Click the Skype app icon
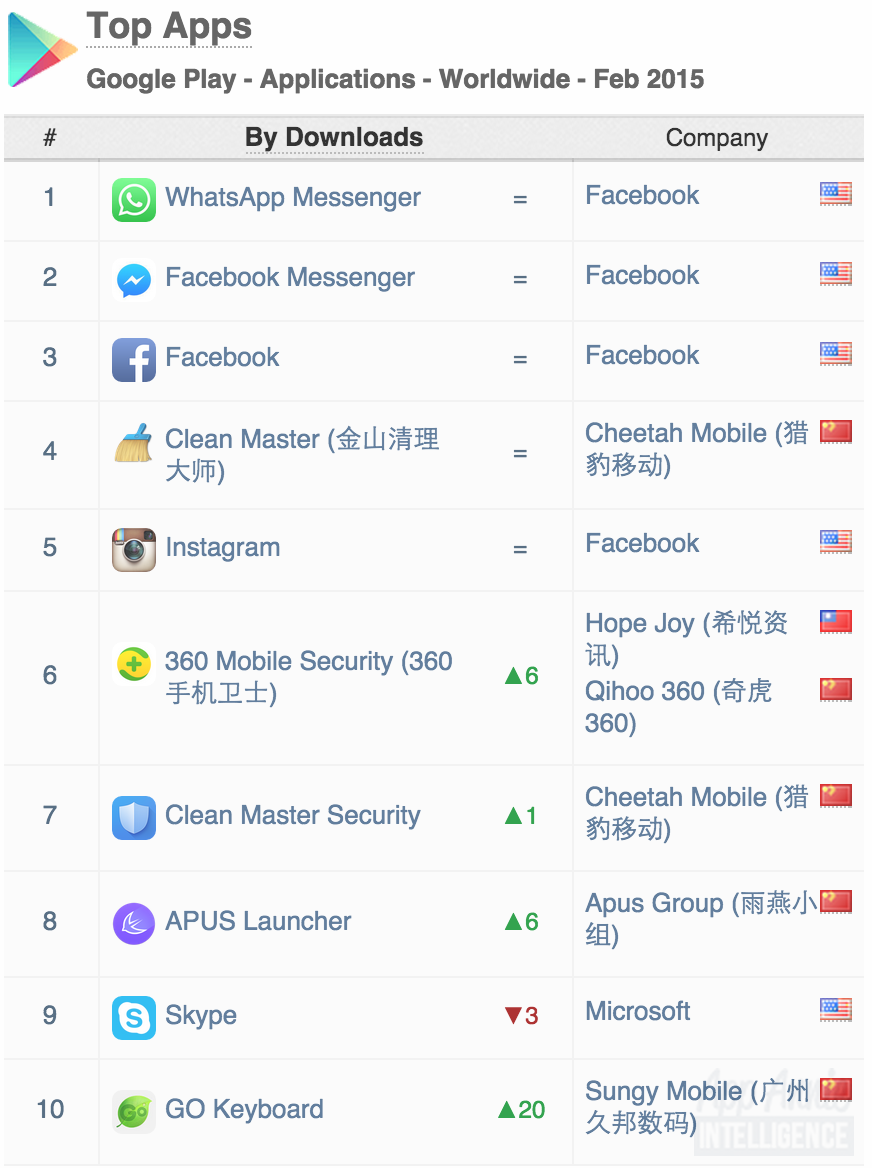 [134, 1018]
